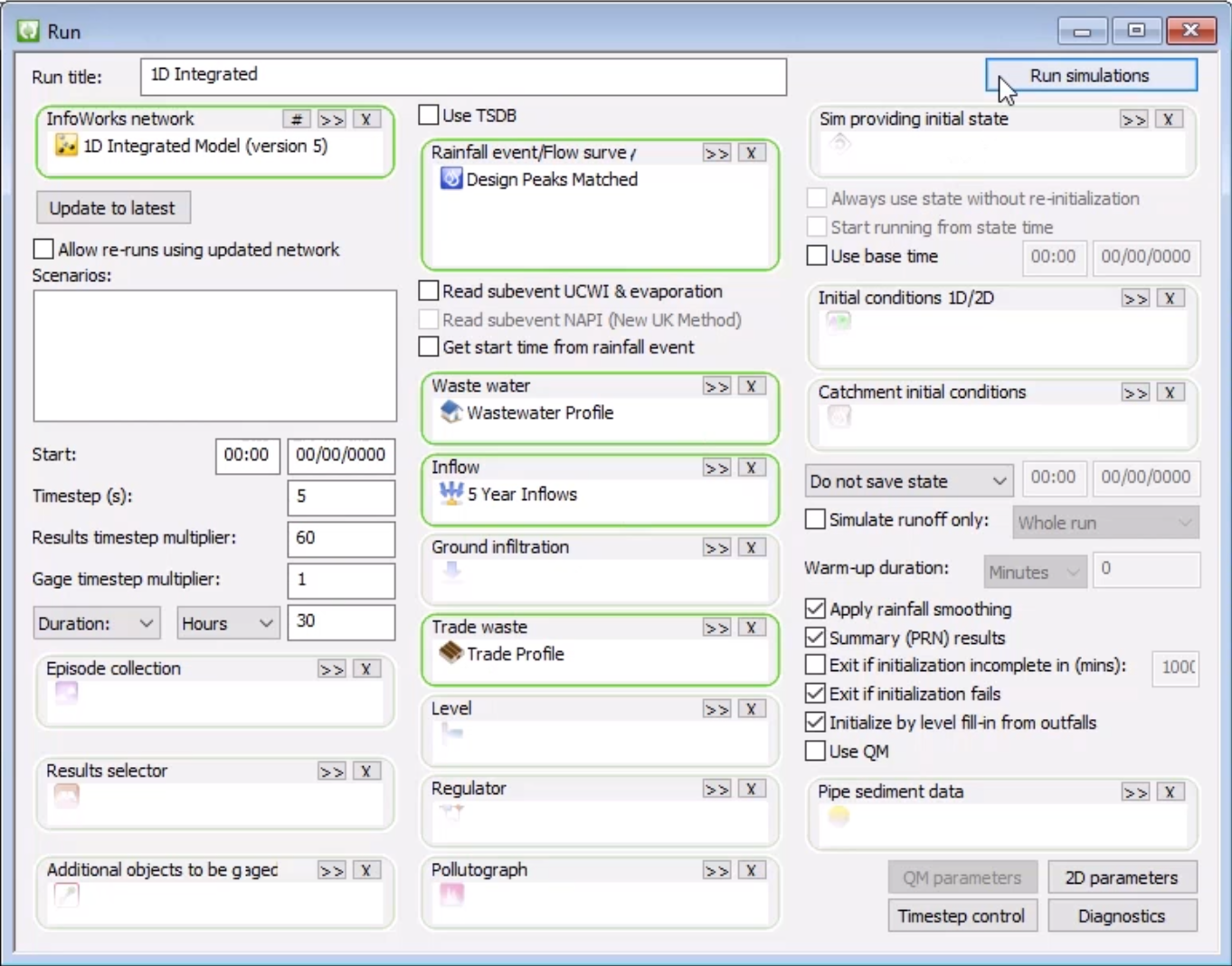Click the Start time field 00:00
1232x966 pixels.
pos(247,455)
